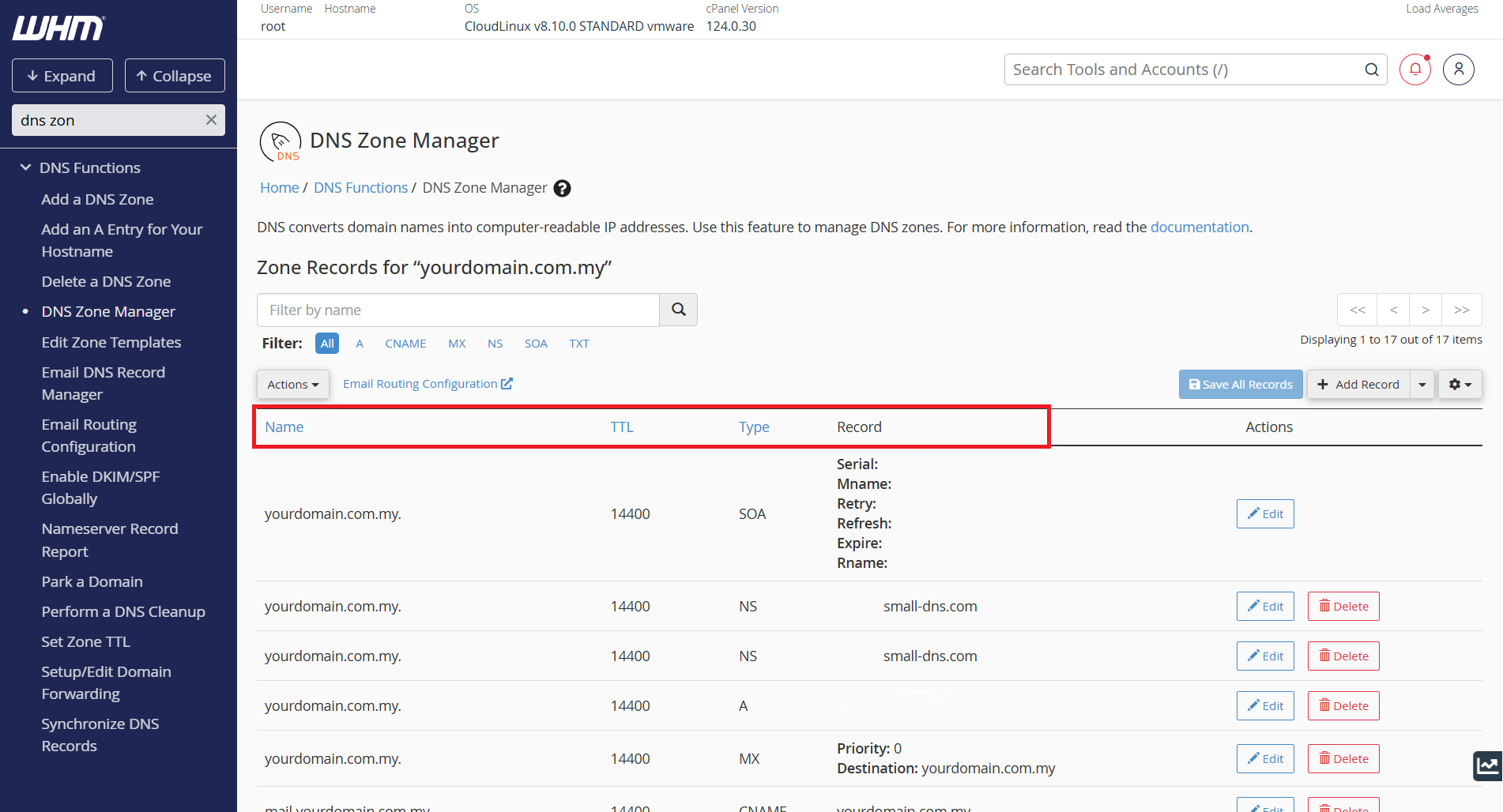Select the MX record type filter
Screen dimensions: 1503x812
(x=457, y=344)
